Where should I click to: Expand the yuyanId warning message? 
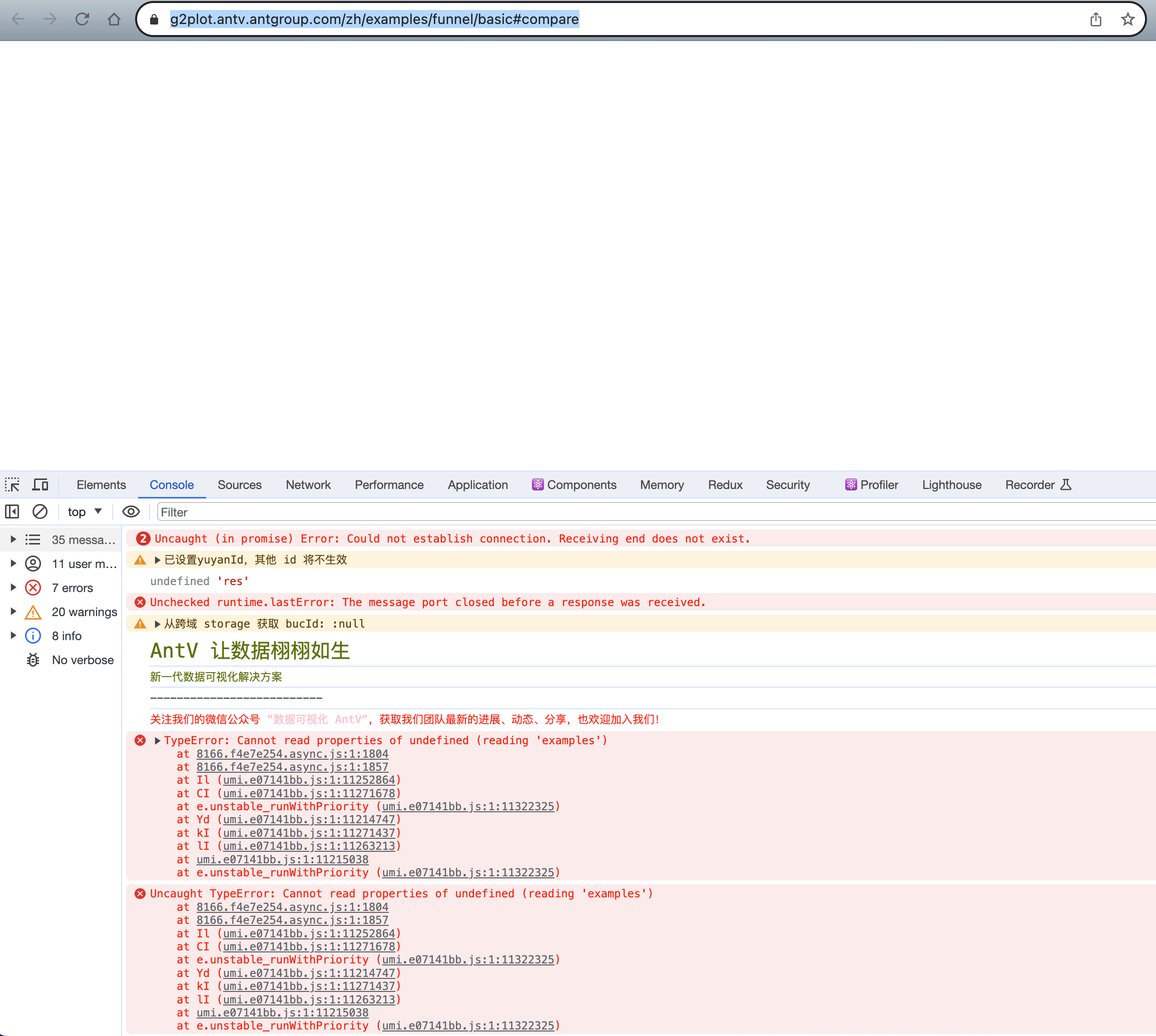pyautogui.click(x=157, y=560)
